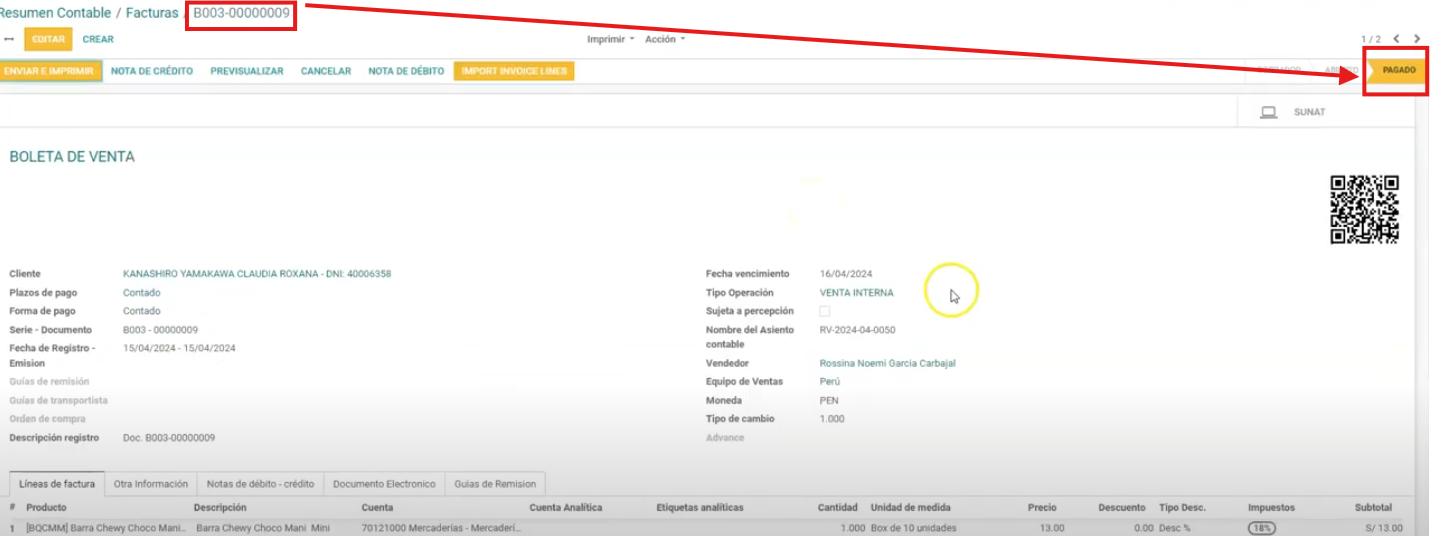The width and height of the screenshot is (1430, 536).
Task: Switch to the Otra Información tab
Action: click(151, 484)
